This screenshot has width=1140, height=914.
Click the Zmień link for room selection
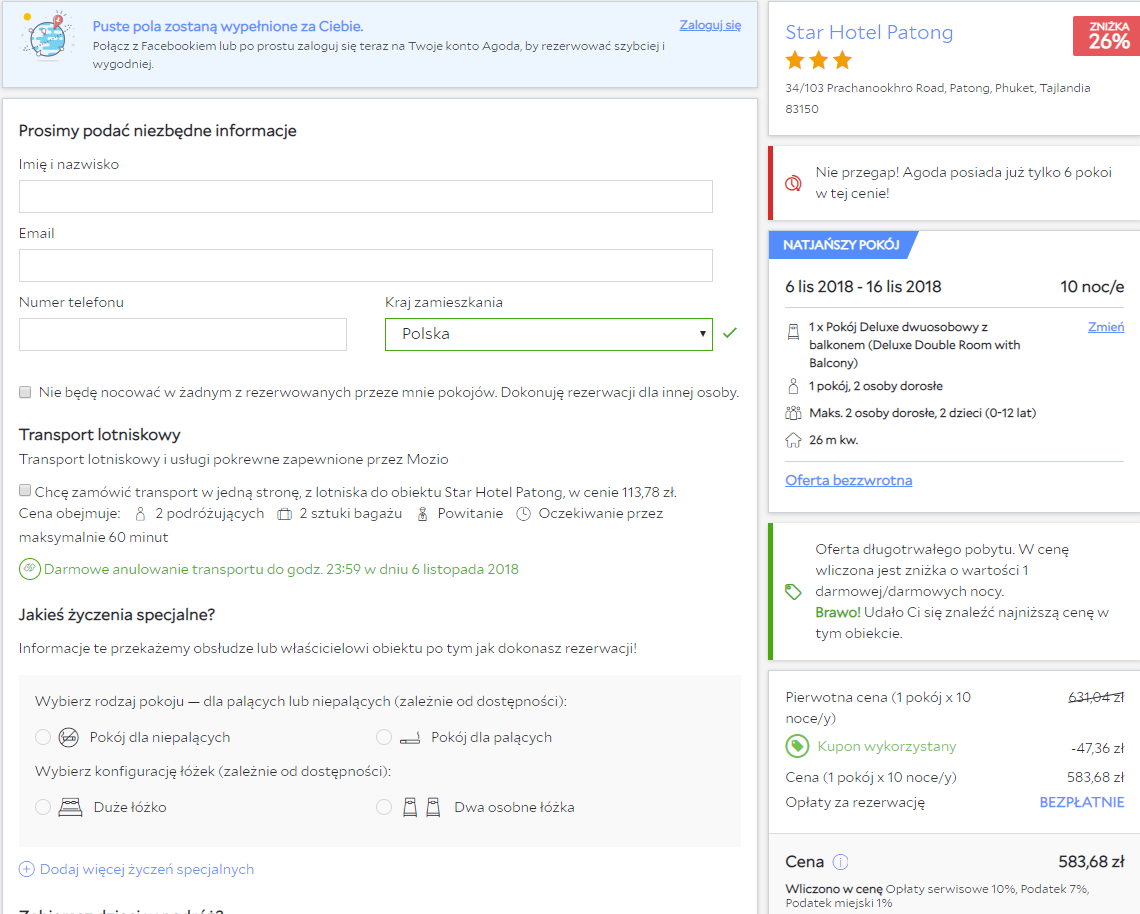[1106, 327]
